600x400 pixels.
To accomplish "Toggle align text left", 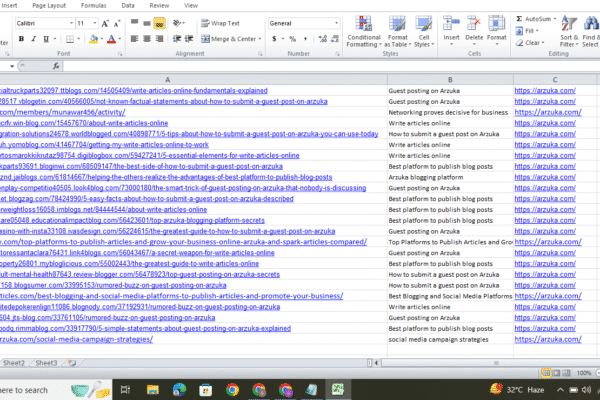I will pyautogui.click(x=134, y=39).
